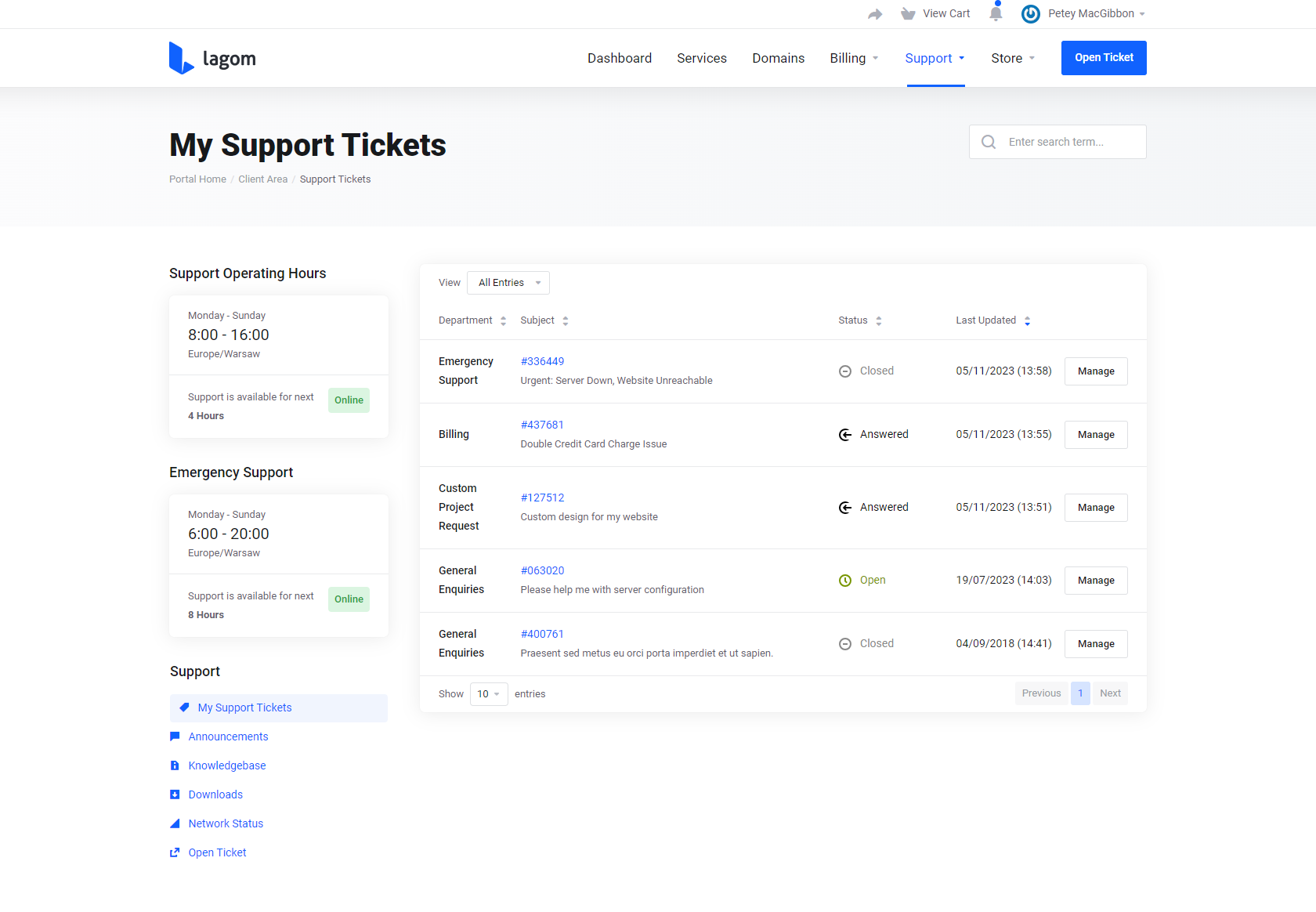
Task: Click 'Double Credit Card Charge Issue' subject
Action: click(594, 444)
